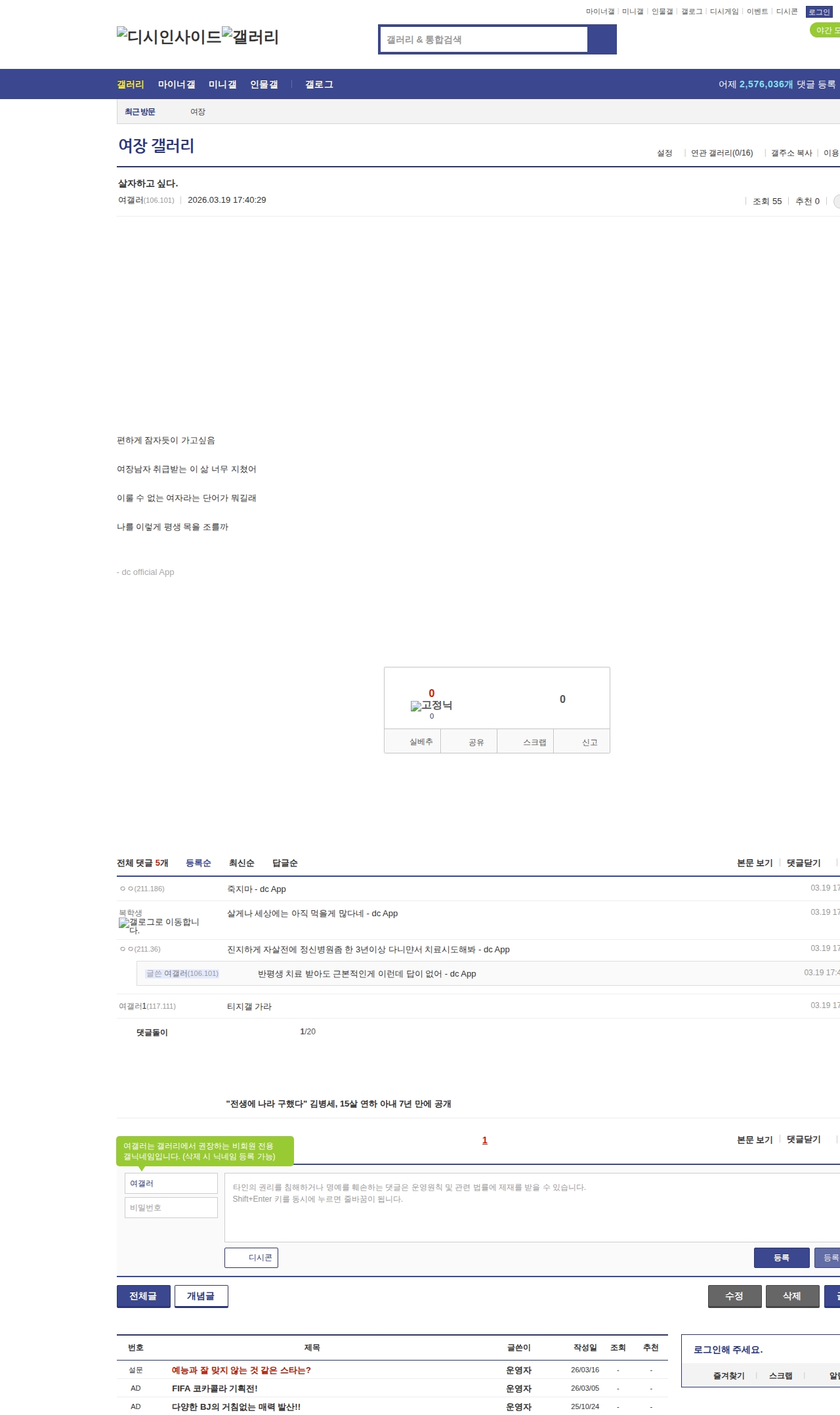Click the 로그인 button at top right
840x1415 pixels.
tap(818, 12)
